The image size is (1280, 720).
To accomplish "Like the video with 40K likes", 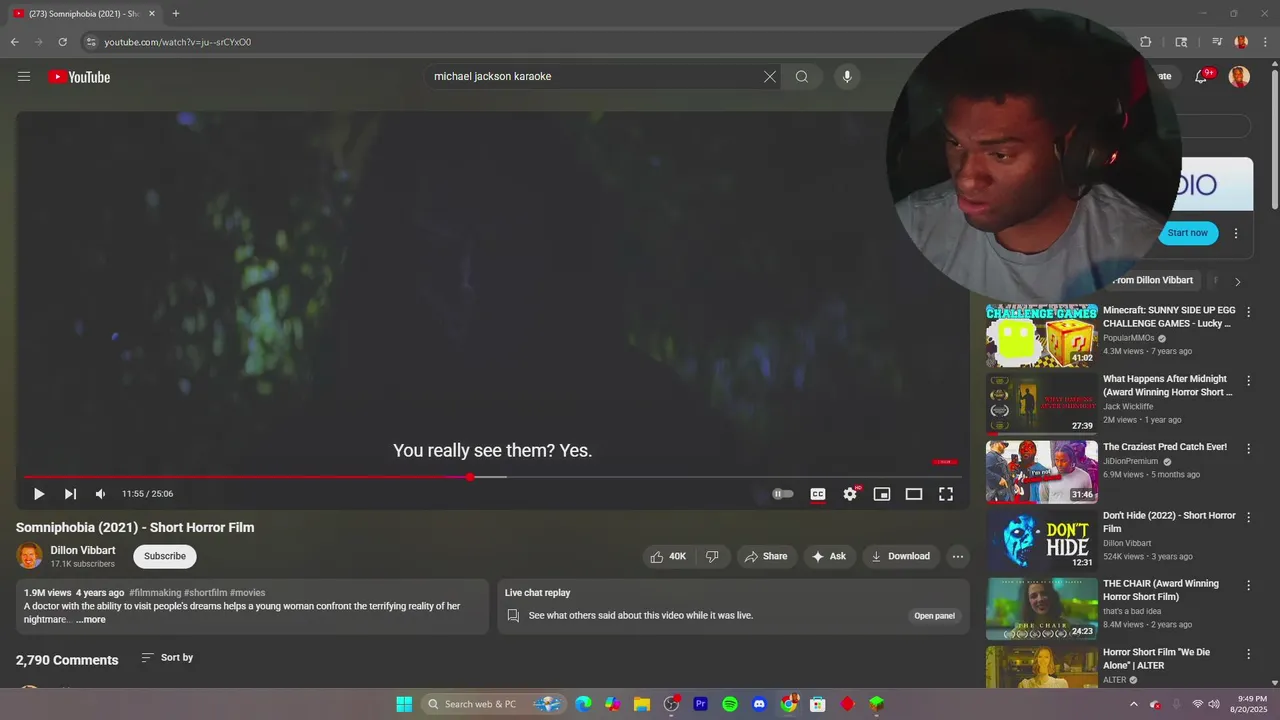I will pos(668,556).
